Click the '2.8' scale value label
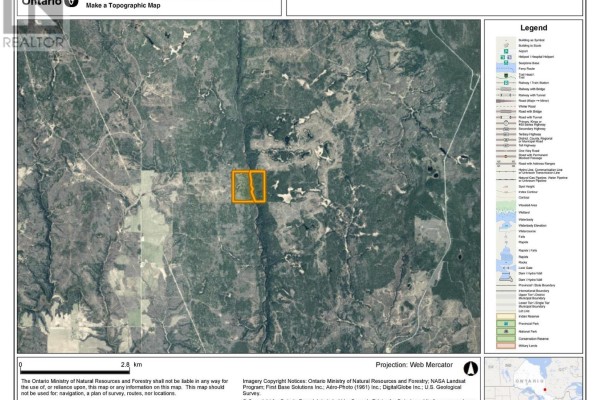Viewport: 600px width, 400px height. pos(125,365)
